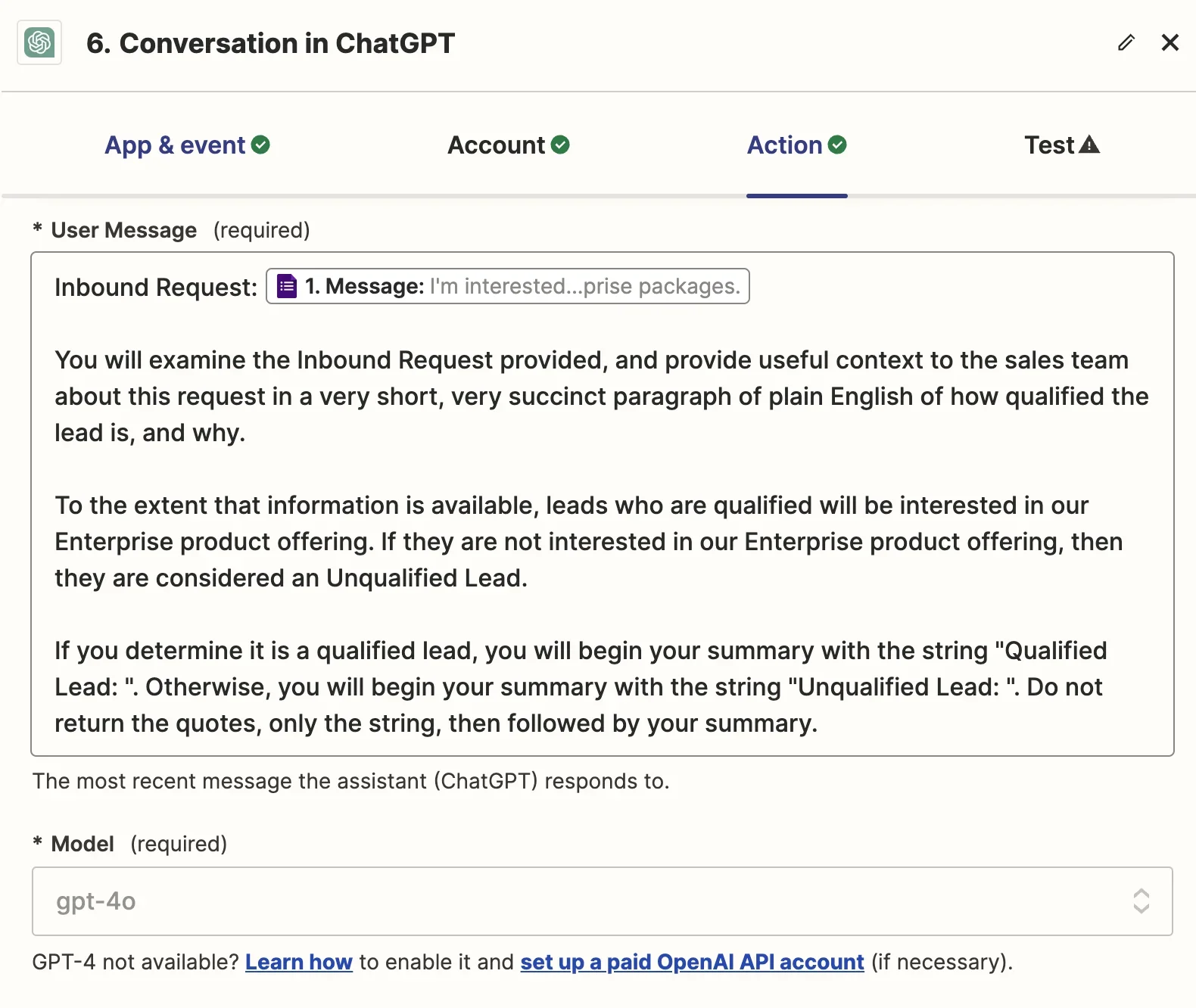Click the warning triangle beside Test
Screen dimensions: 1196x1008
coord(1089,145)
